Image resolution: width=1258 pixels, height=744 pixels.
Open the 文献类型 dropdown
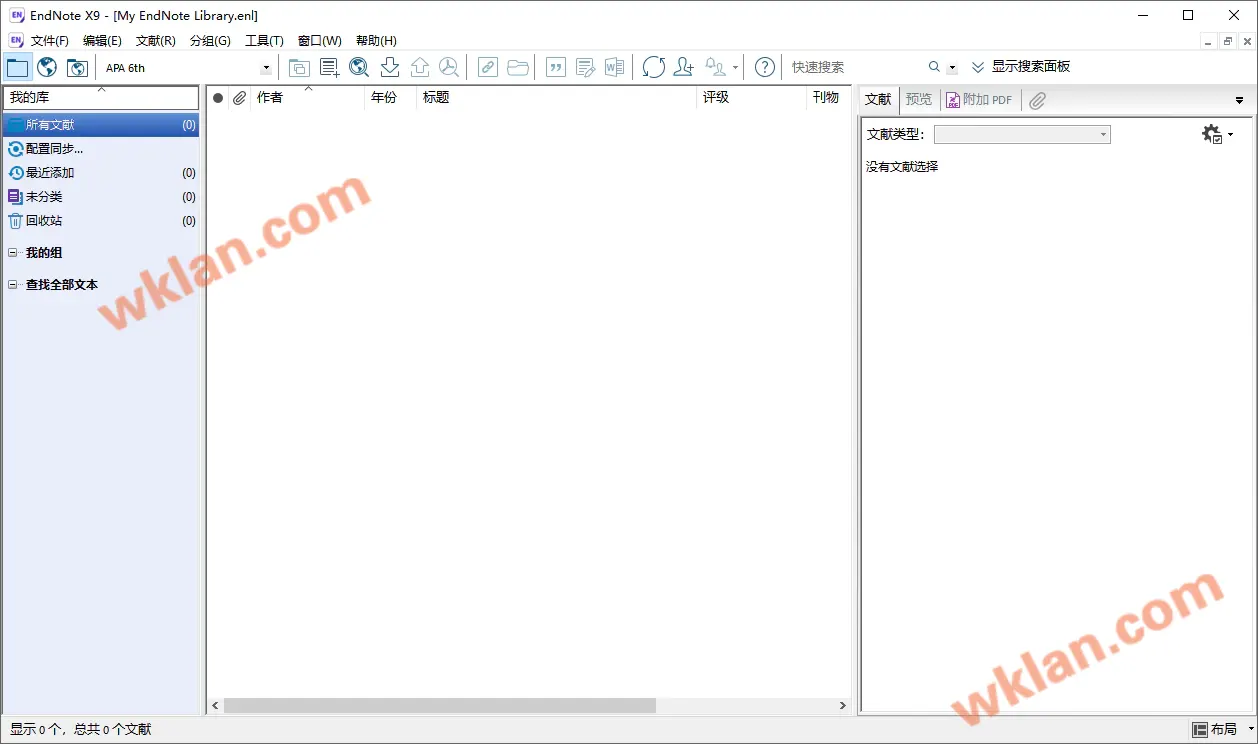click(x=1022, y=134)
